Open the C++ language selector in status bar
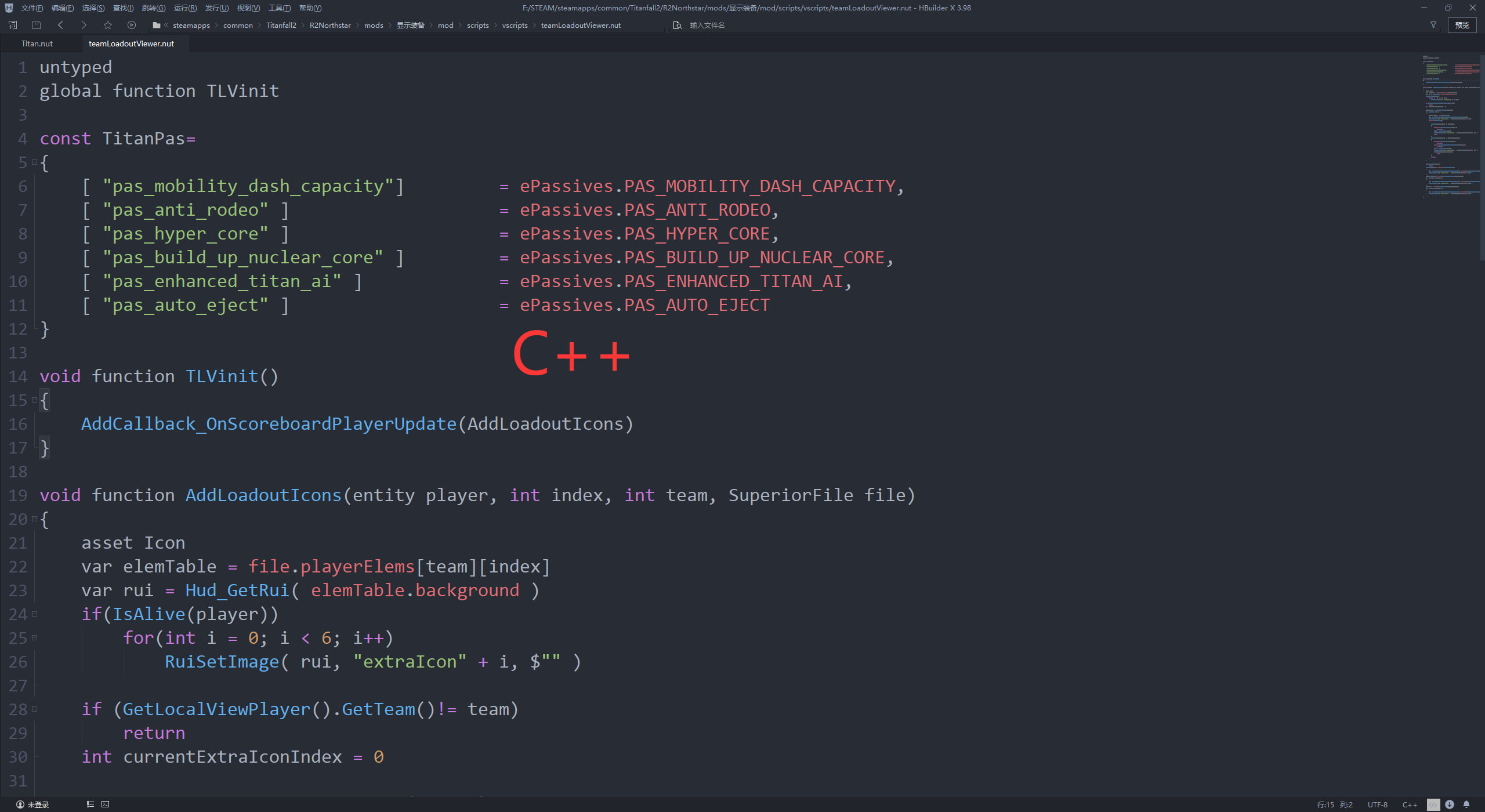This screenshot has width=1485, height=812. (1410, 804)
